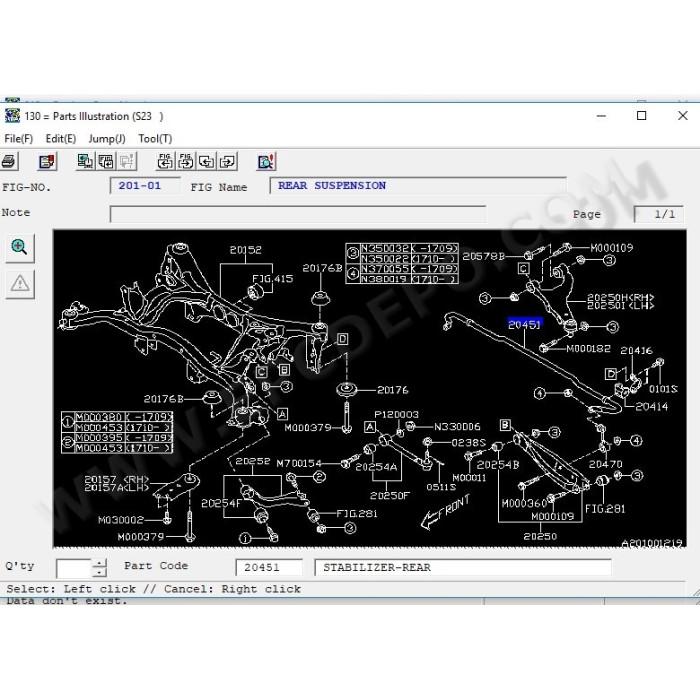Click the zoom-in magnifier button
Image resolution: width=700 pixels, height=700 pixels.
[x=20, y=247]
